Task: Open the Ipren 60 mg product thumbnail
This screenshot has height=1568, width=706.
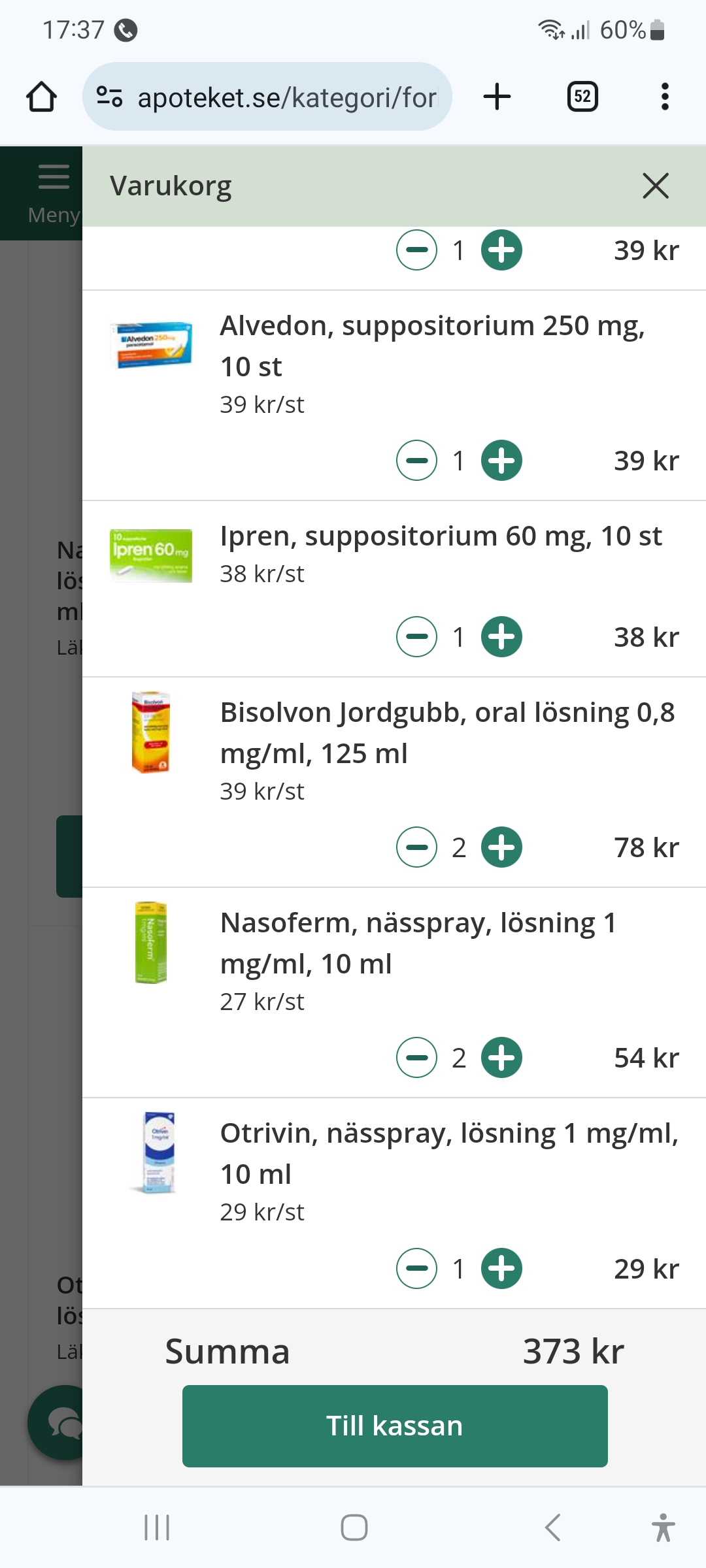Action: coord(151,555)
